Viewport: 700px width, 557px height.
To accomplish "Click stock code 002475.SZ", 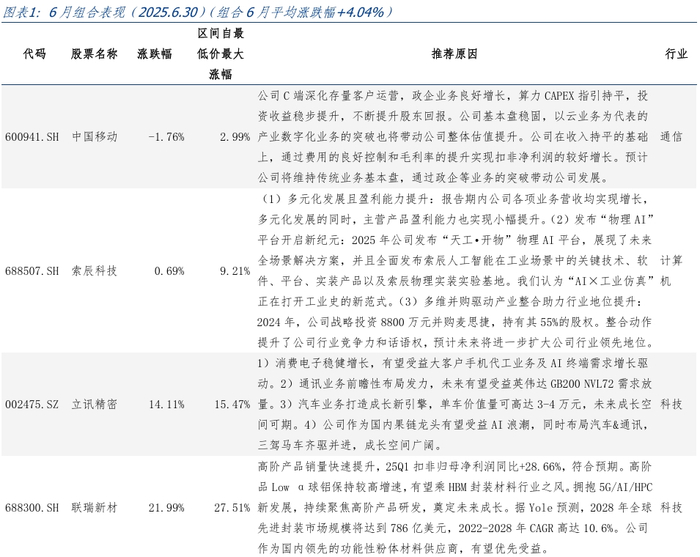I will pos(32,404).
